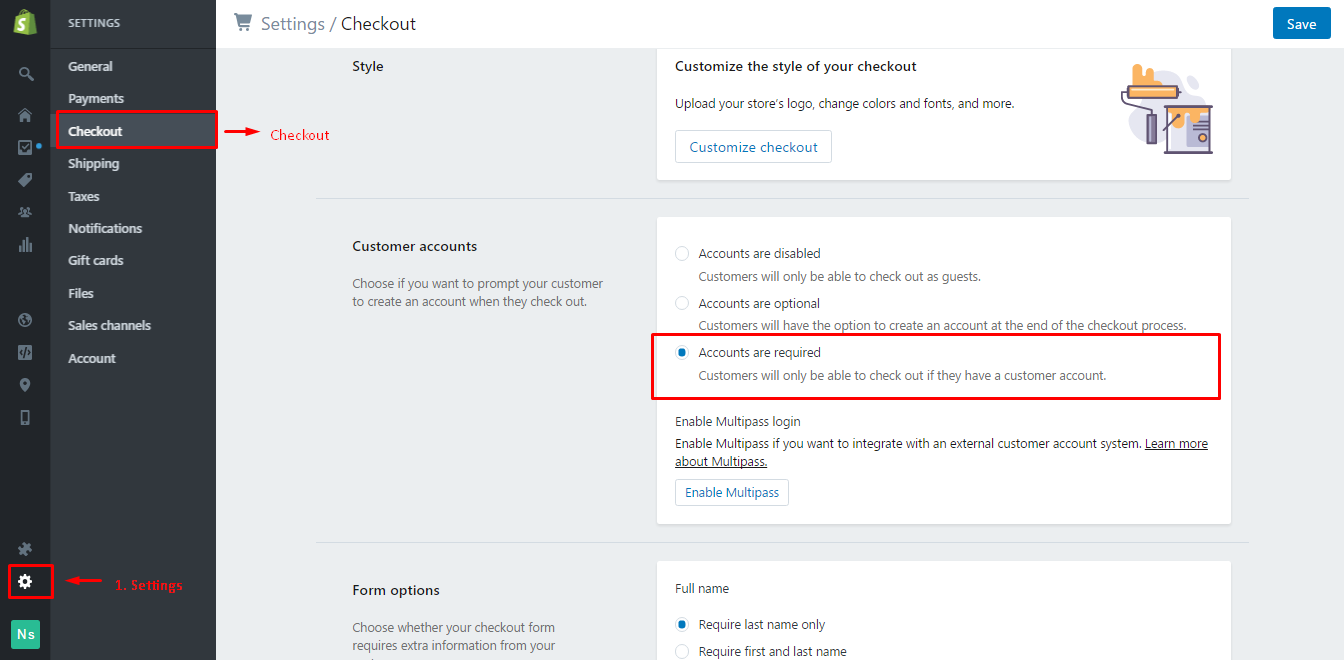1344x660 pixels.
Task: Click the 'Full name' label
Action: point(702,588)
